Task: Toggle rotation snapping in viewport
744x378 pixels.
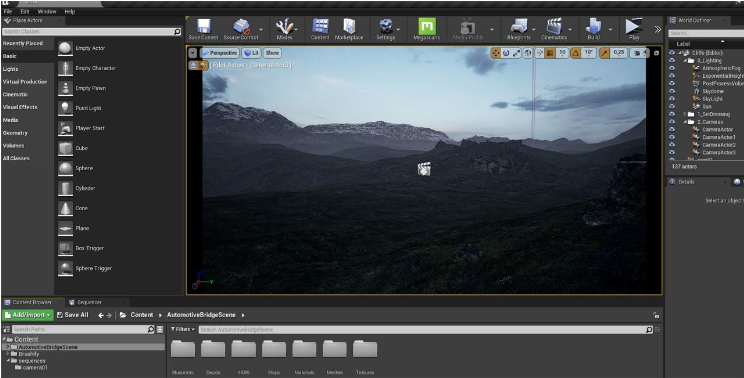Action: coord(576,53)
